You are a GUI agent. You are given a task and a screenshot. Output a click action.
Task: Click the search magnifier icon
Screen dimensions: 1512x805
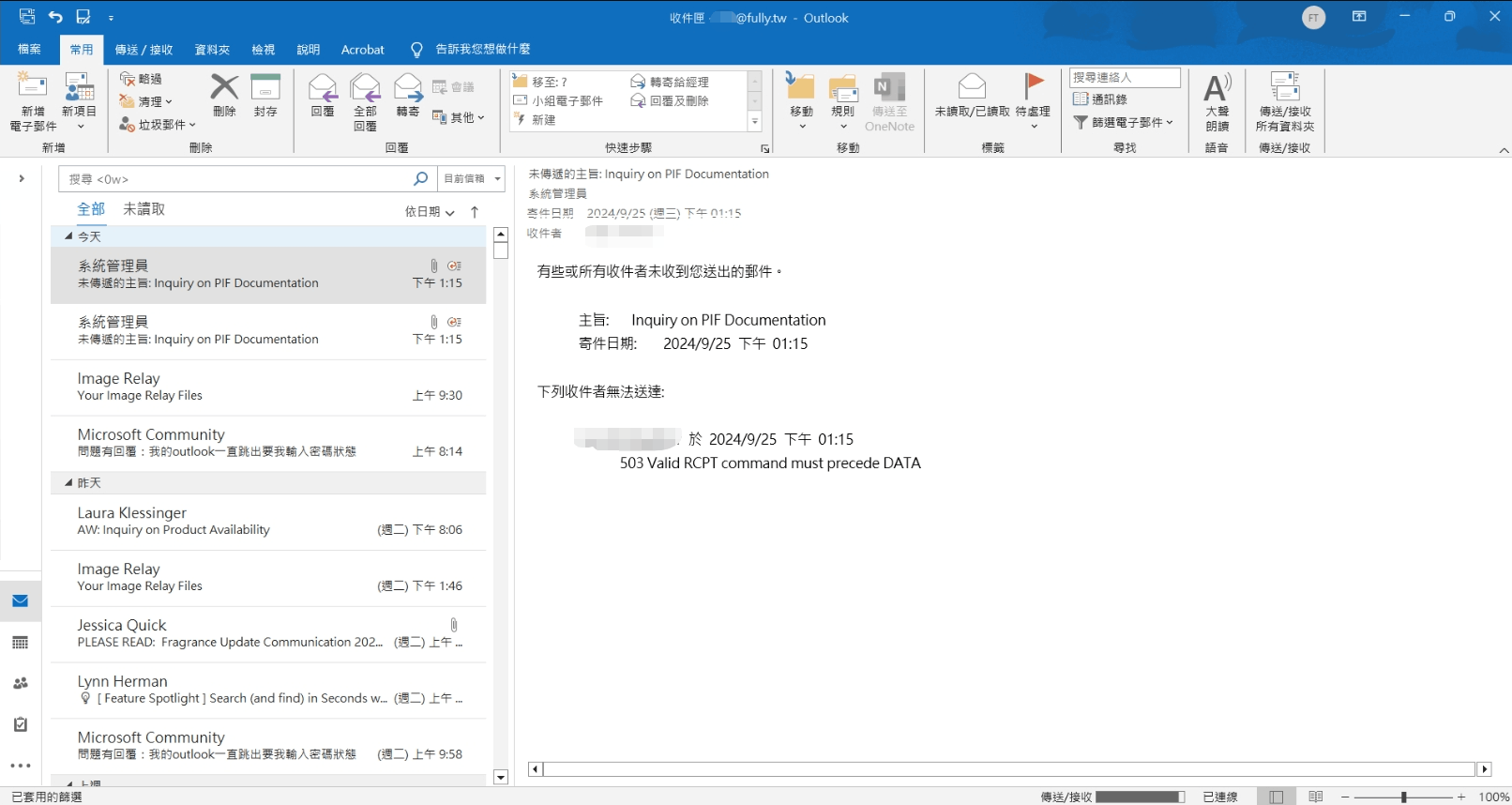tap(420, 178)
